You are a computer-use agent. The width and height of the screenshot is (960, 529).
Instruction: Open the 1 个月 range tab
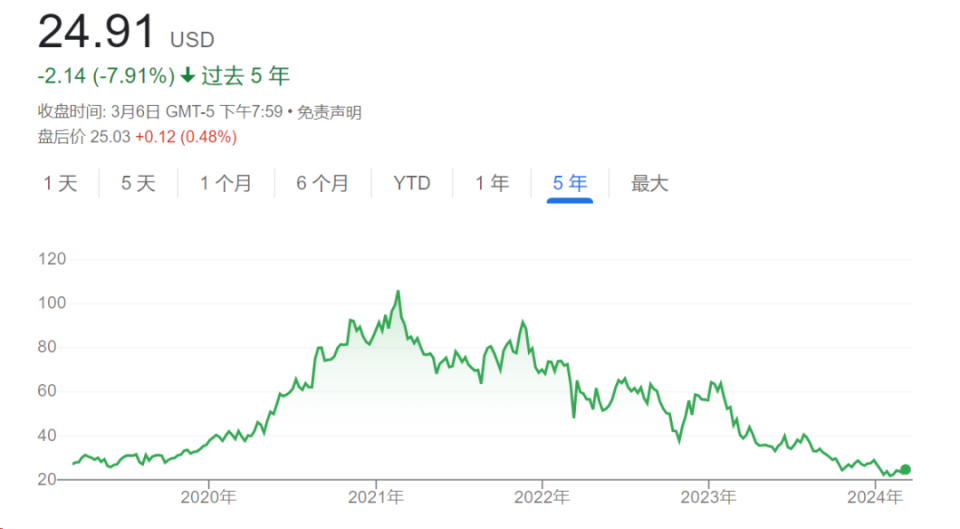(226, 183)
